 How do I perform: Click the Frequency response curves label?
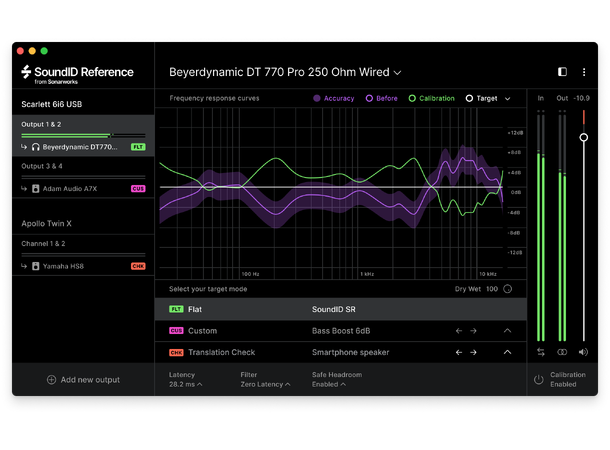(214, 98)
